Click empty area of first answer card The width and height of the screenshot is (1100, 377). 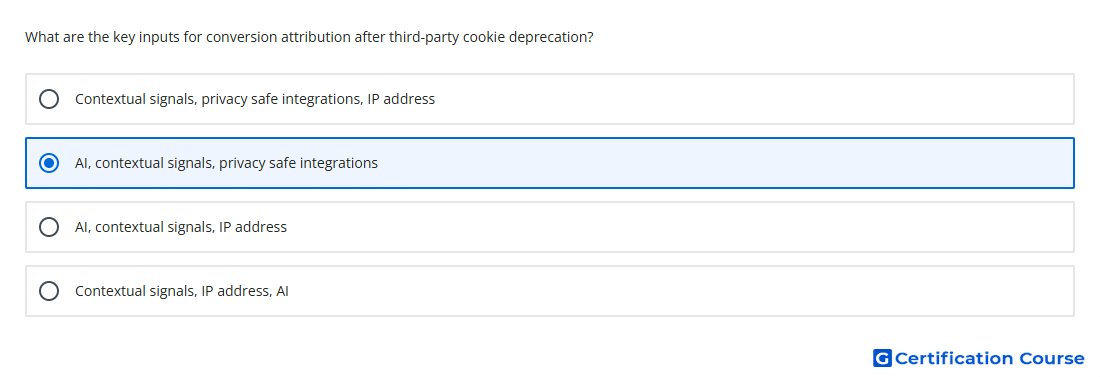[x=751, y=99]
